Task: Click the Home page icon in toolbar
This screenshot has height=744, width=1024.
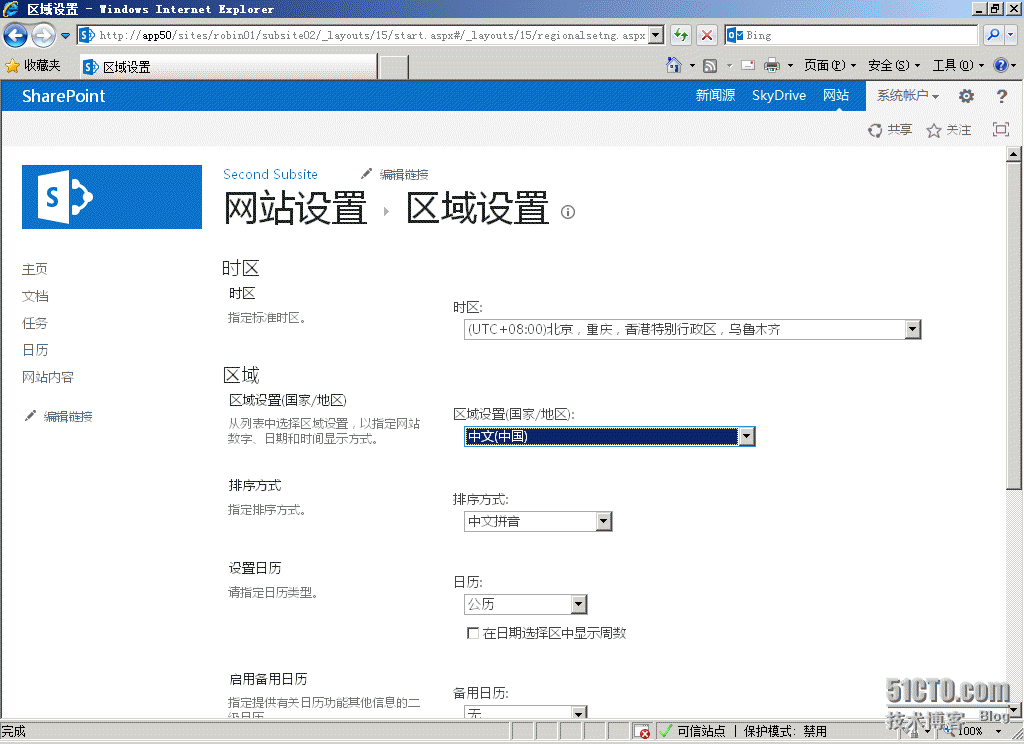Action: (673, 65)
